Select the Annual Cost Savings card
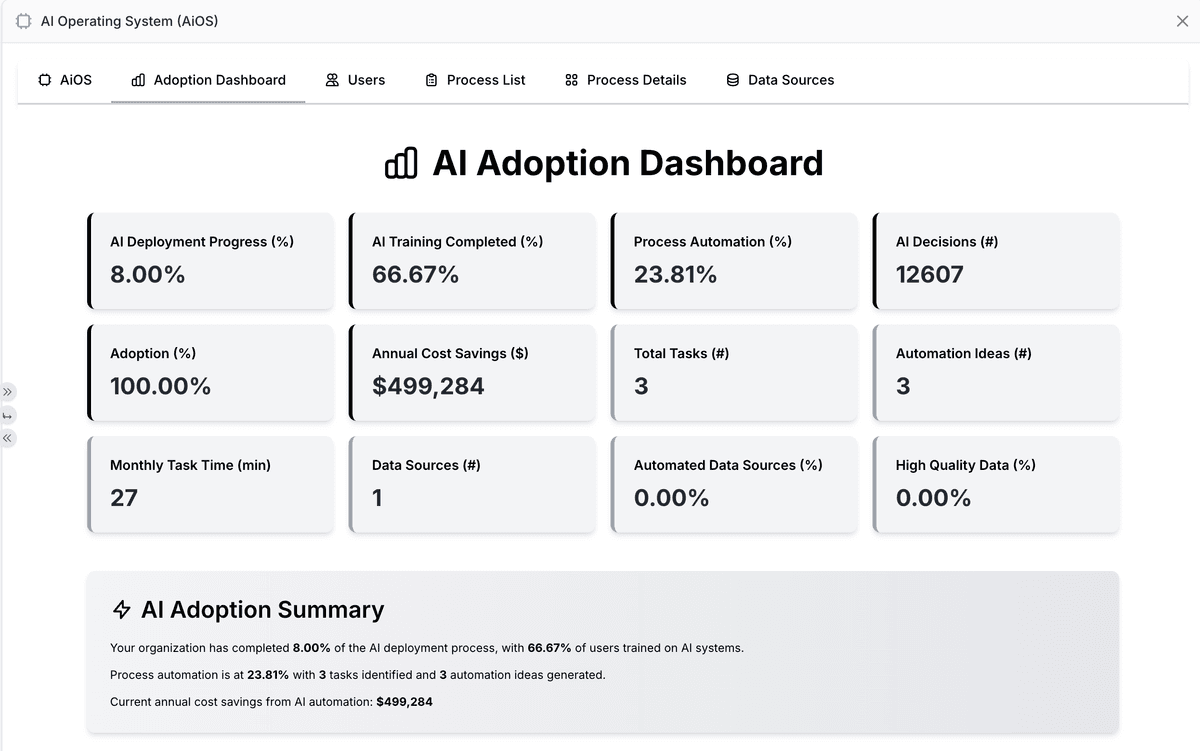 (472, 372)
